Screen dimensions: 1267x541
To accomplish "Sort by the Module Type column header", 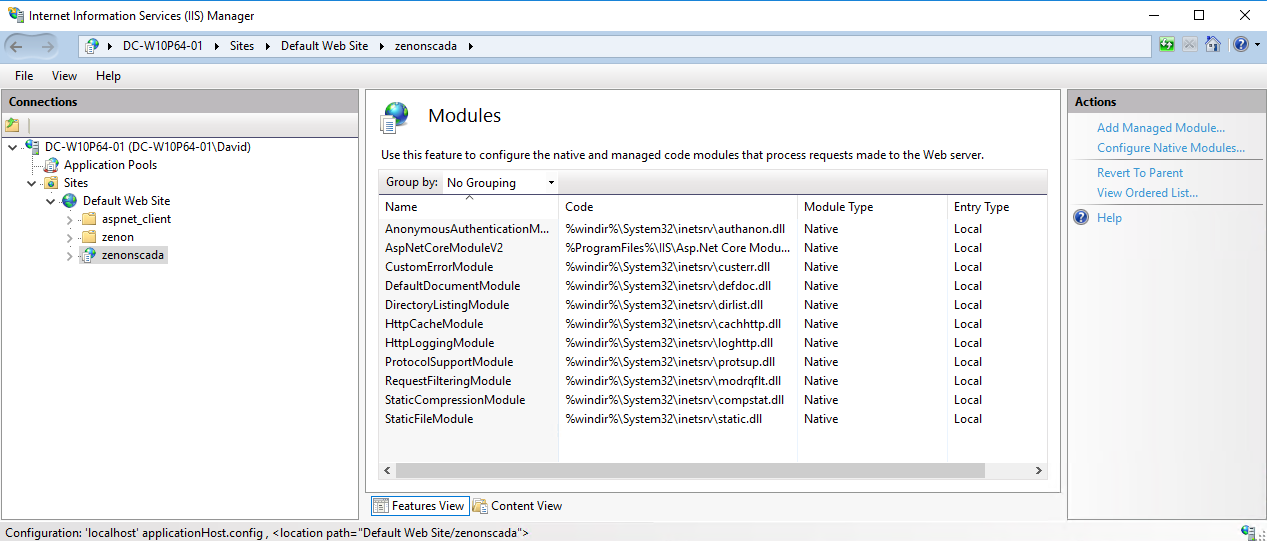I will 873,207.
